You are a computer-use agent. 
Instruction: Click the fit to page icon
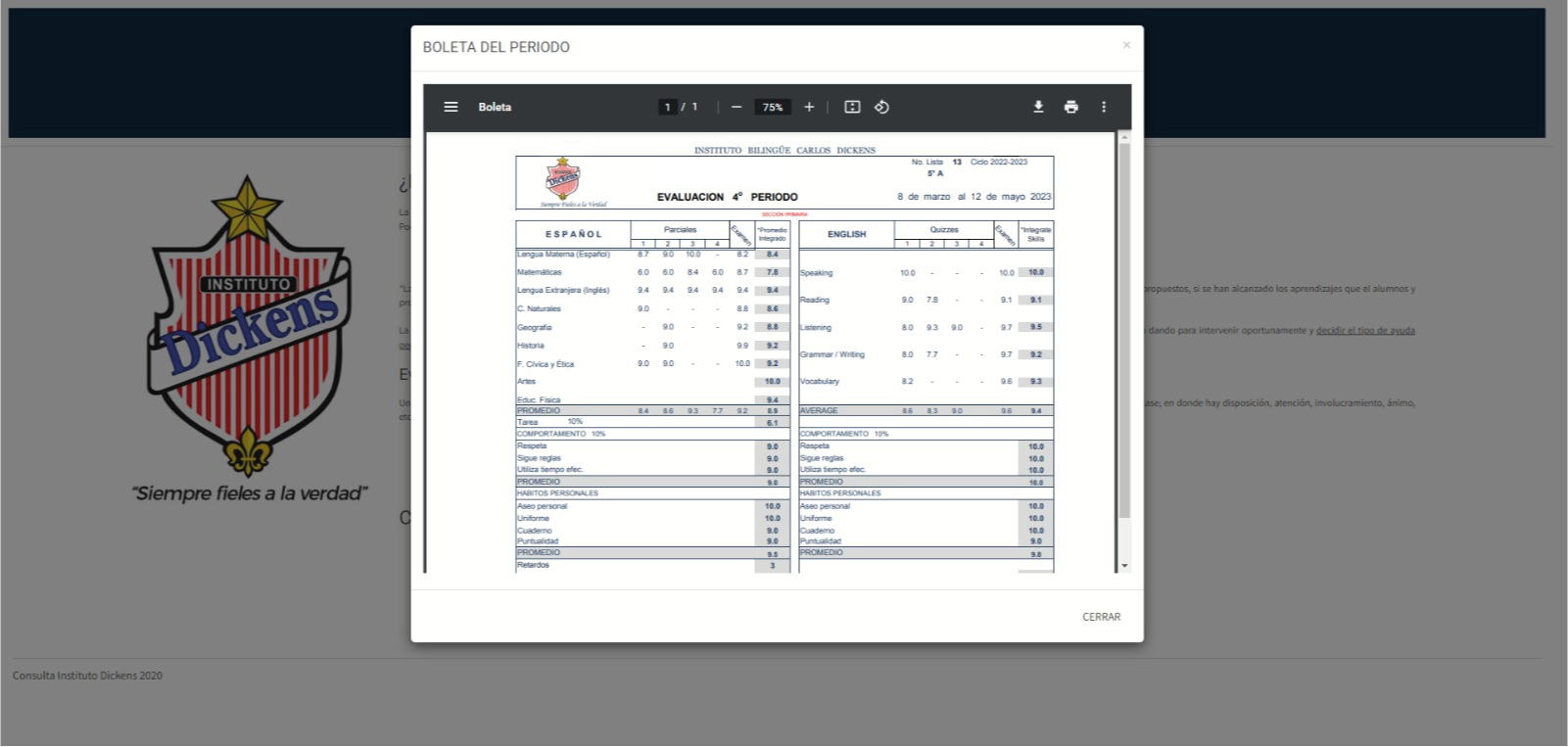(852, 107)
